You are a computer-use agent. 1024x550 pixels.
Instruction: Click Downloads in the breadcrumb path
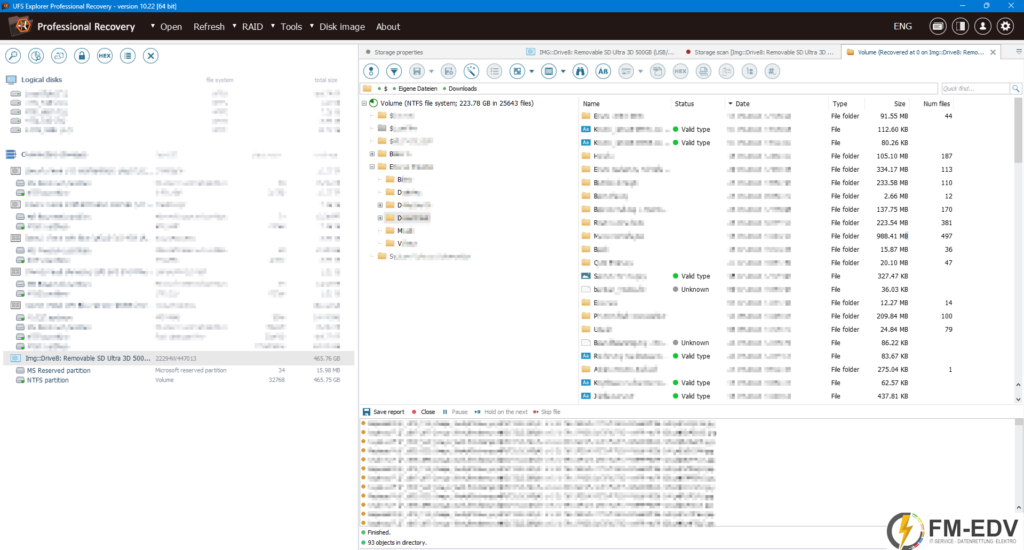pos(462,88)
